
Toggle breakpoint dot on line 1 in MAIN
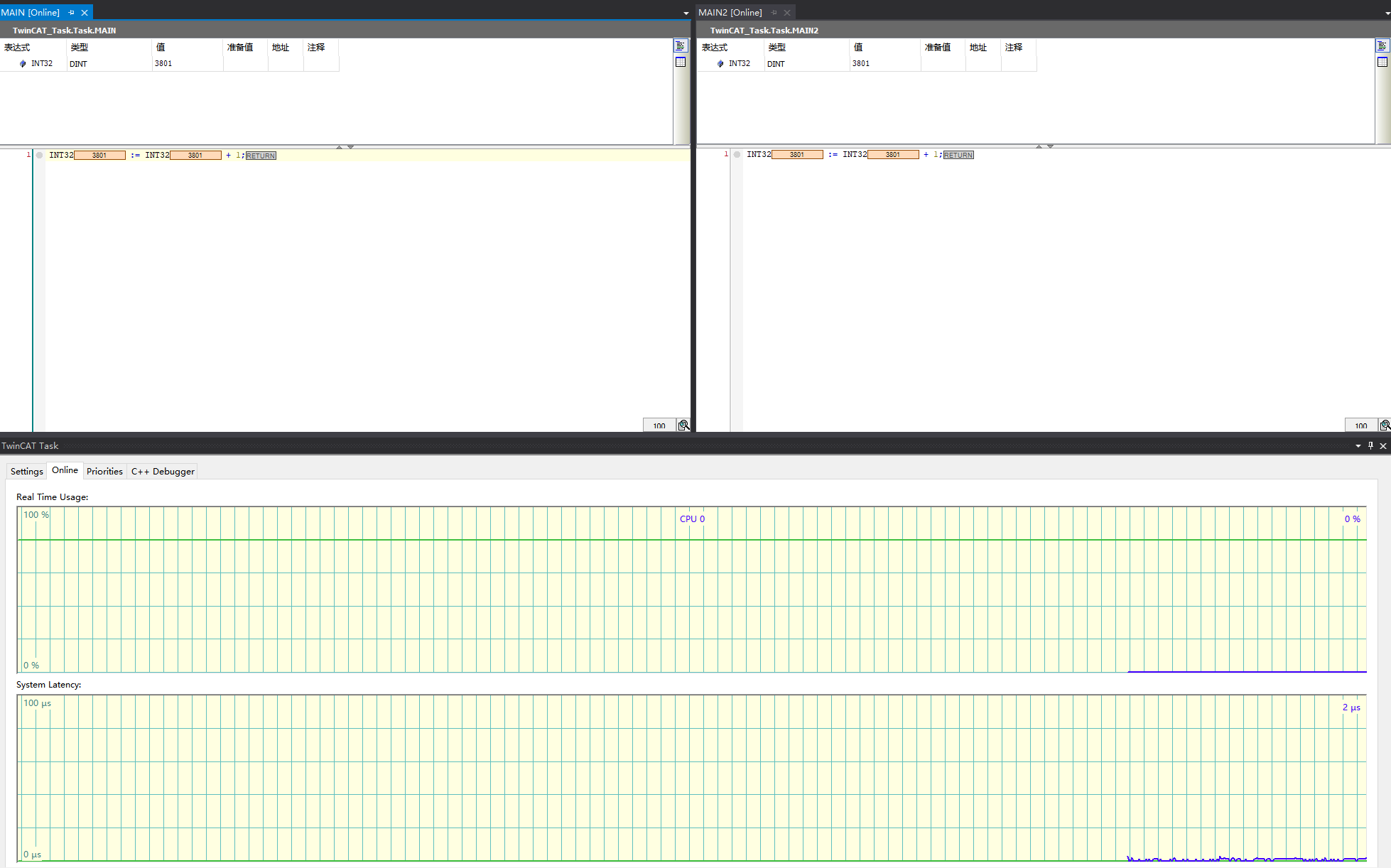[x=40, y=155]
